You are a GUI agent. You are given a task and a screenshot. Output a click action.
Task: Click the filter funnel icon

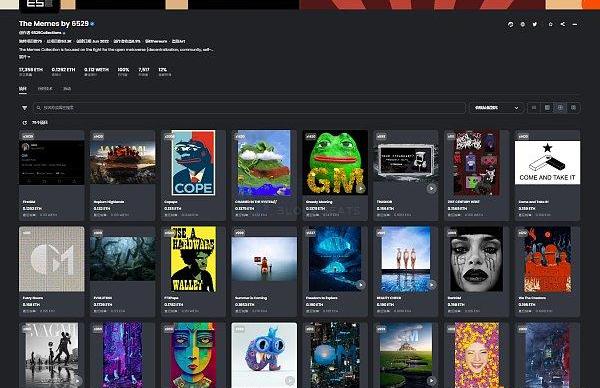pos(24,108)
